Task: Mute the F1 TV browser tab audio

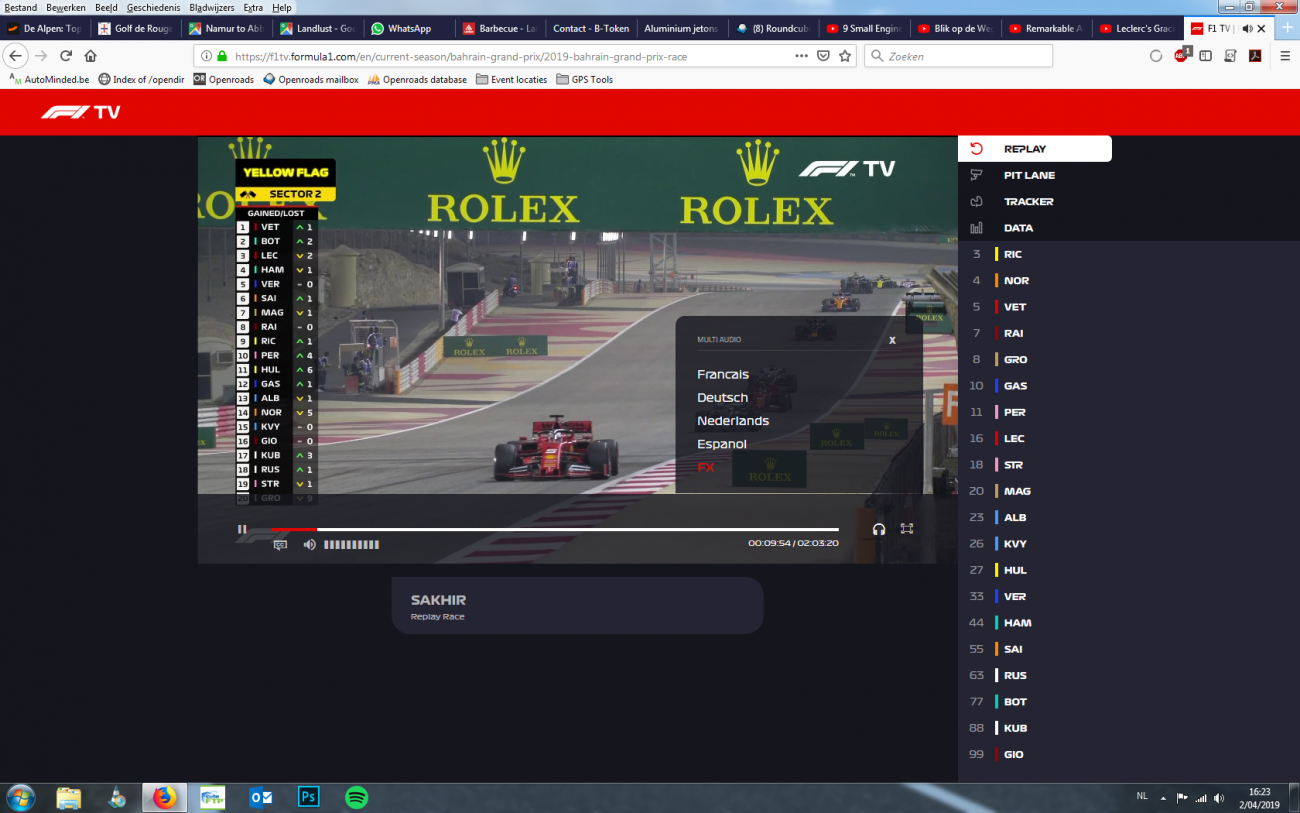Action: coord(1247,29)
